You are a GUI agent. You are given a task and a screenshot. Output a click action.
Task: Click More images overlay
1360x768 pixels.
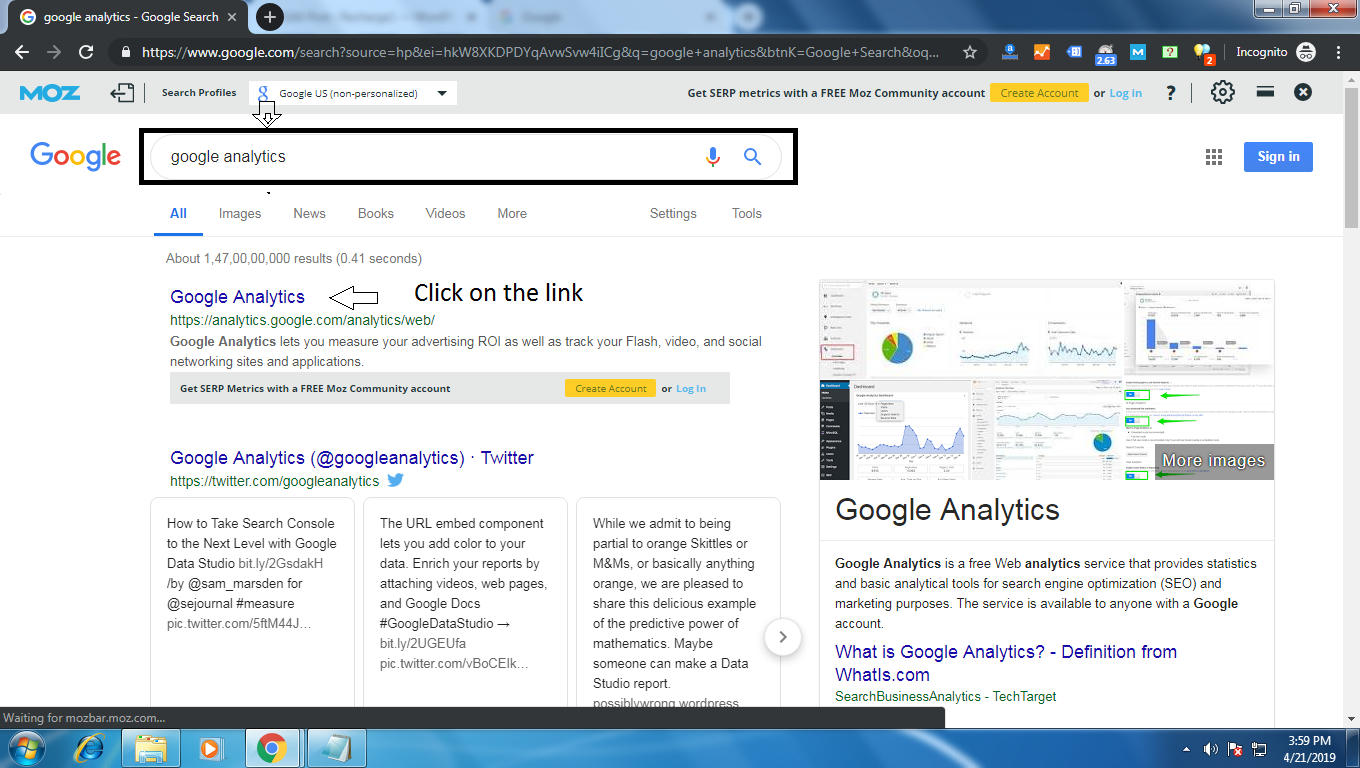[x=1214, y=461]
